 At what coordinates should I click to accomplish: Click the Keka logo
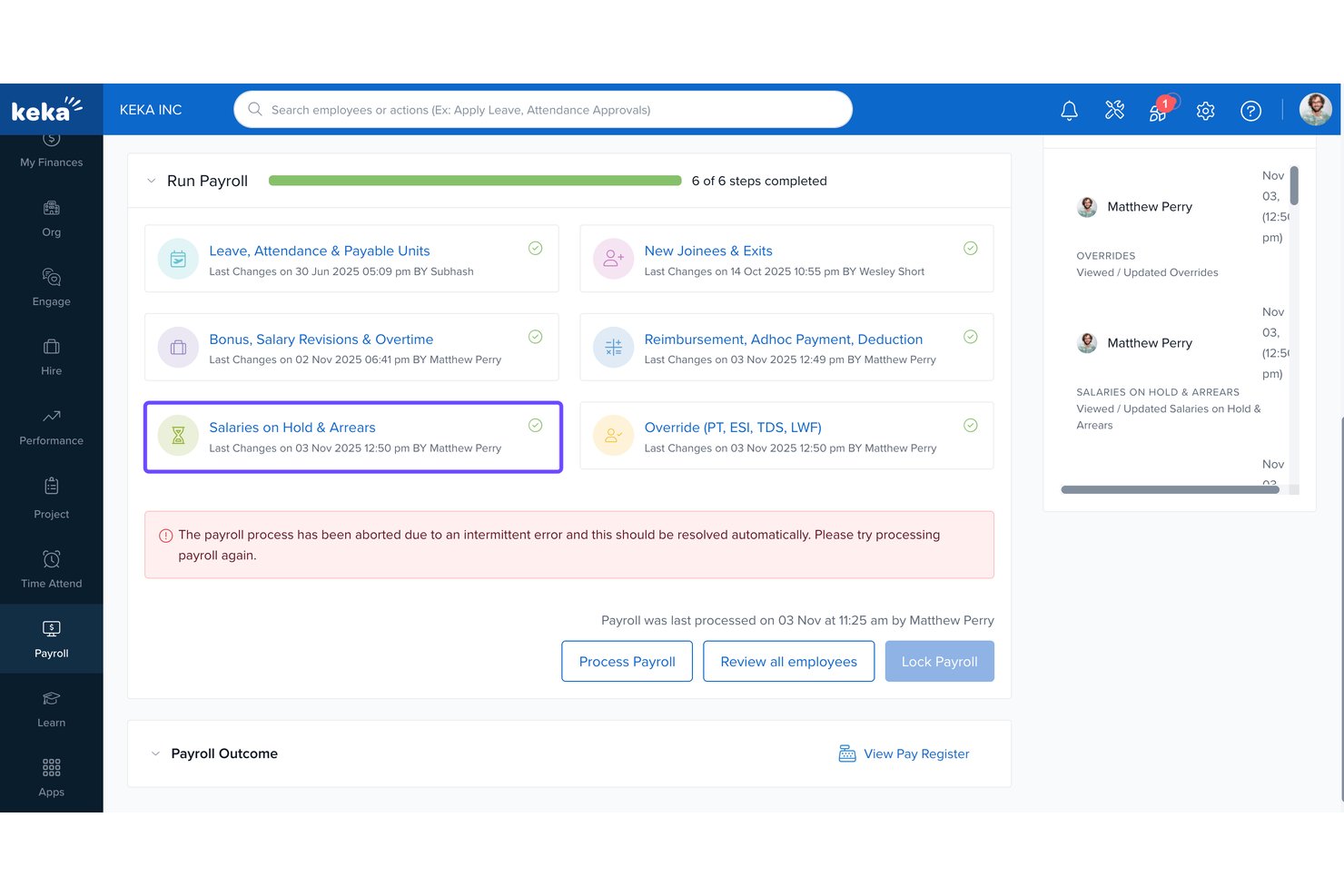(x=46, y=109)
